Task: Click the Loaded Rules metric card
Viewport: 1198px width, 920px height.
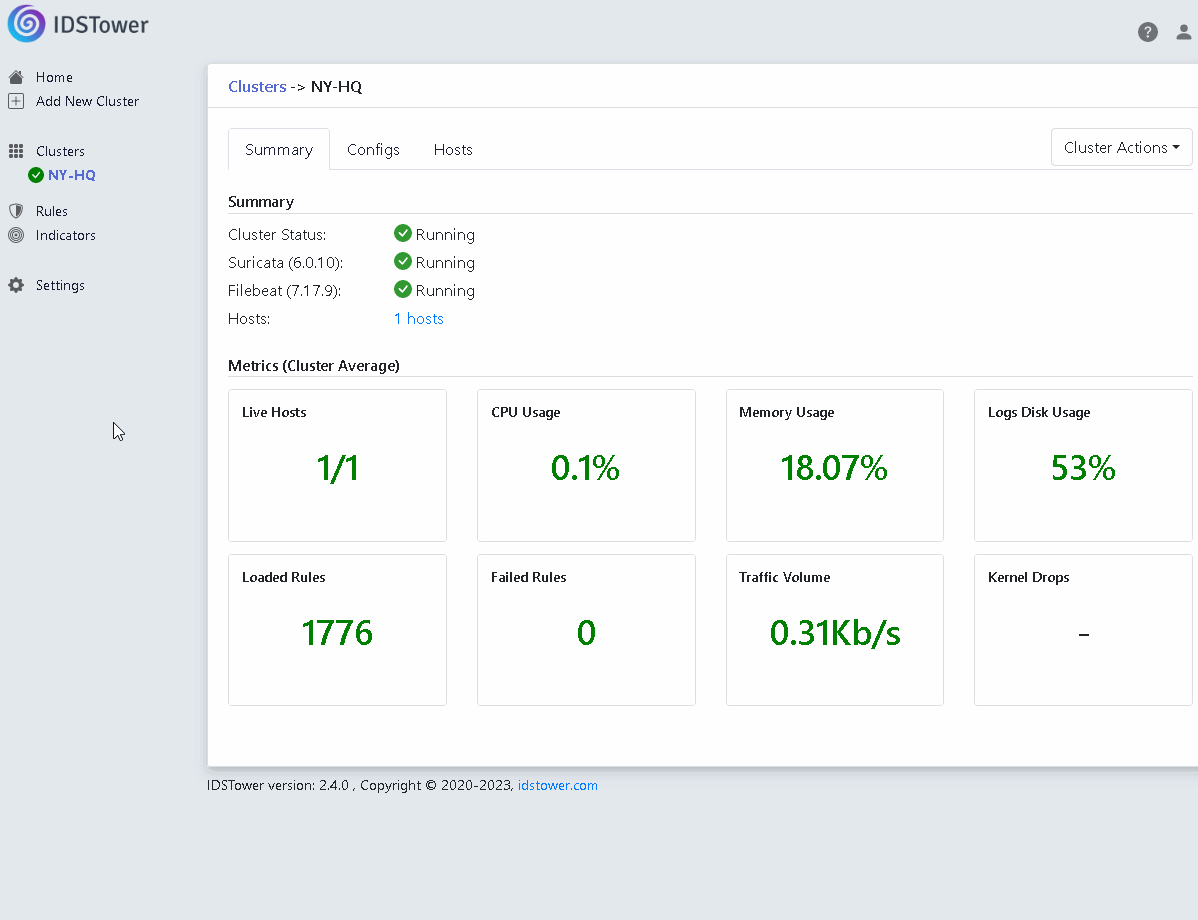Action: tap(337, 630)
